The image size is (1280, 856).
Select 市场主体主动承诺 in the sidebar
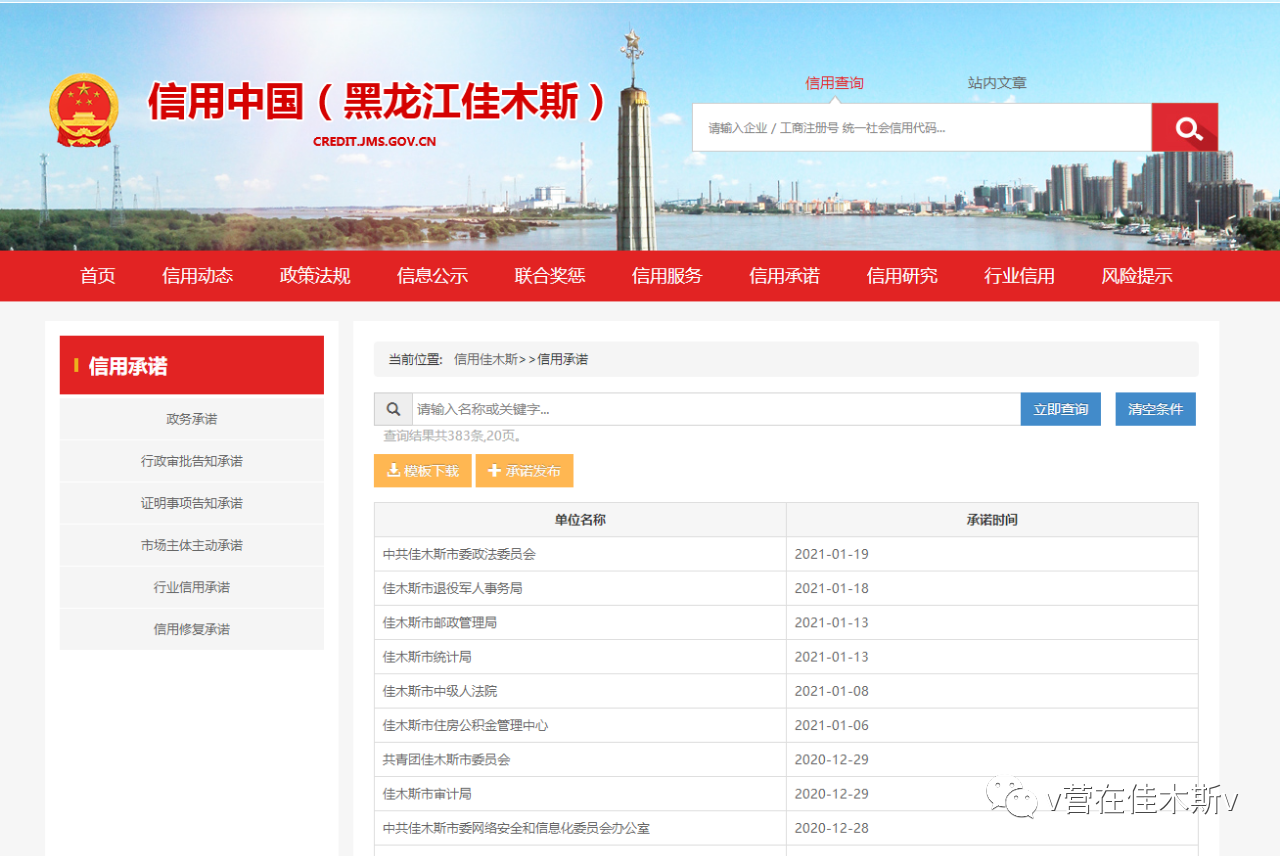(x=192, y=545)
